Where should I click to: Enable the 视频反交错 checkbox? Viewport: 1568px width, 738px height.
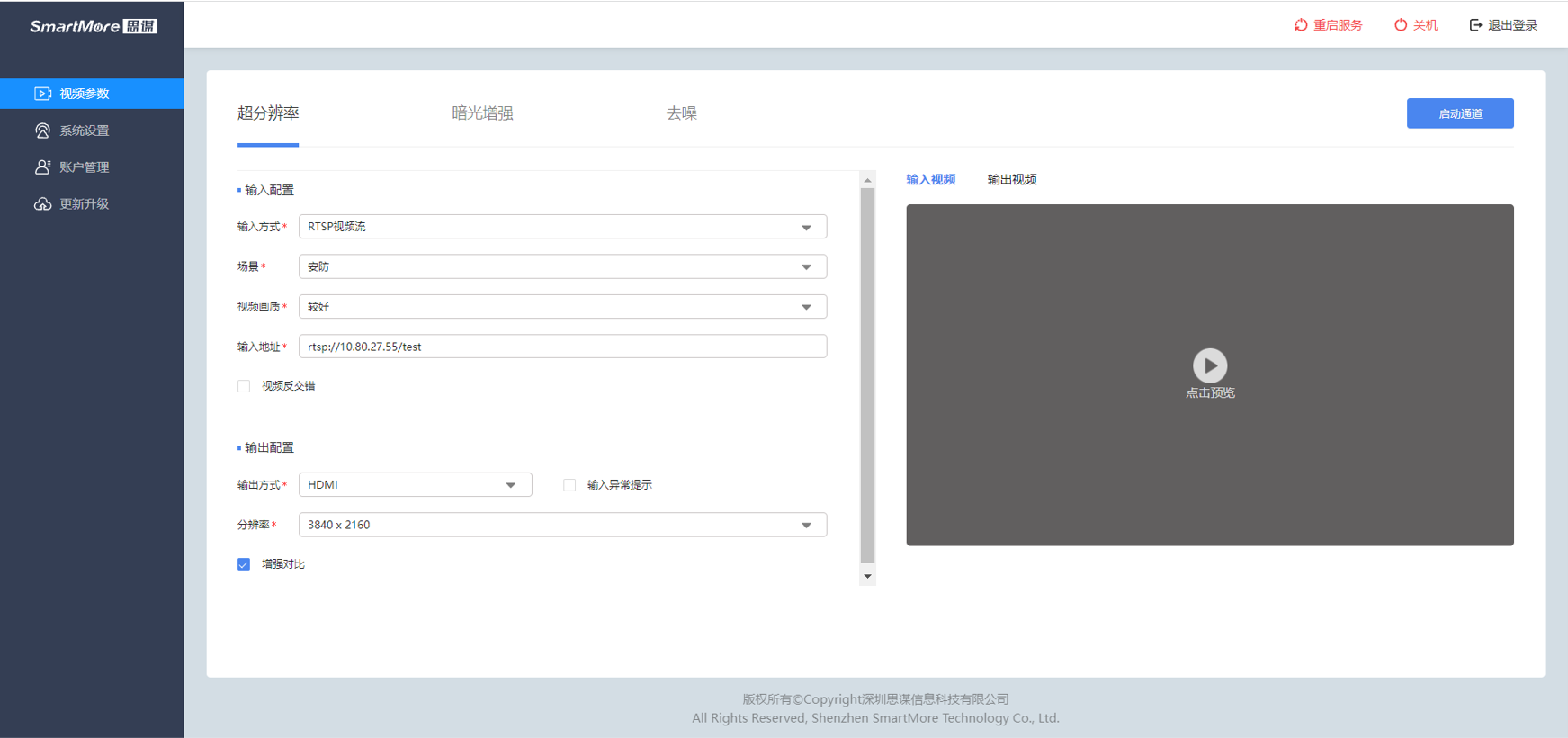[x=244, y=386]
